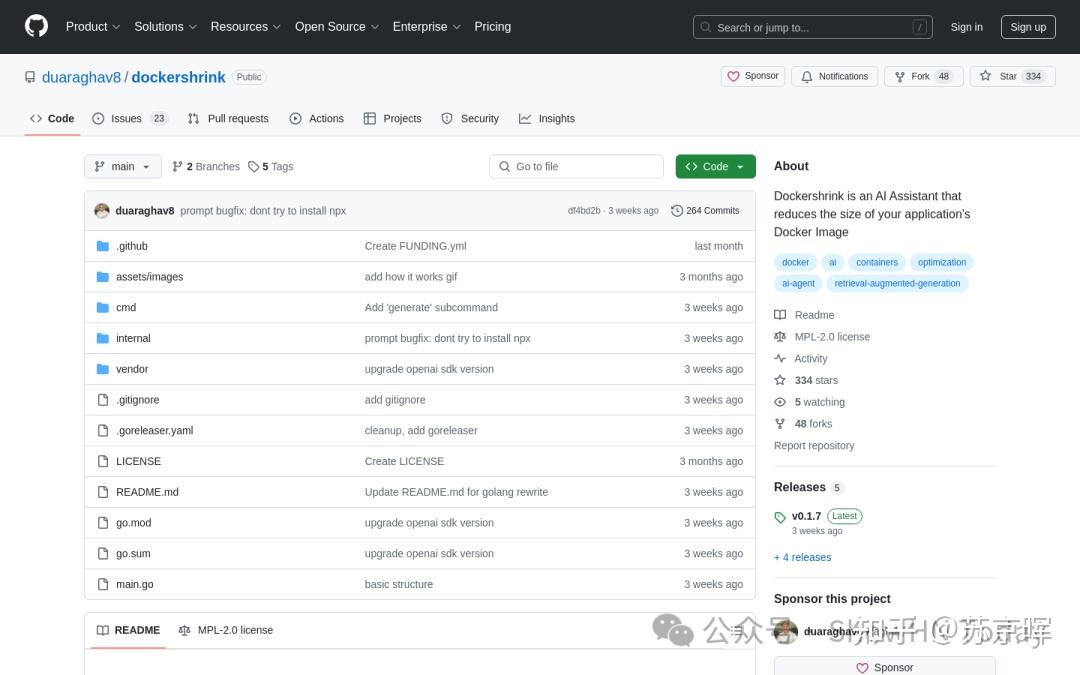
Task: Open the main branch selector dropdown
Action: point(122,166)
